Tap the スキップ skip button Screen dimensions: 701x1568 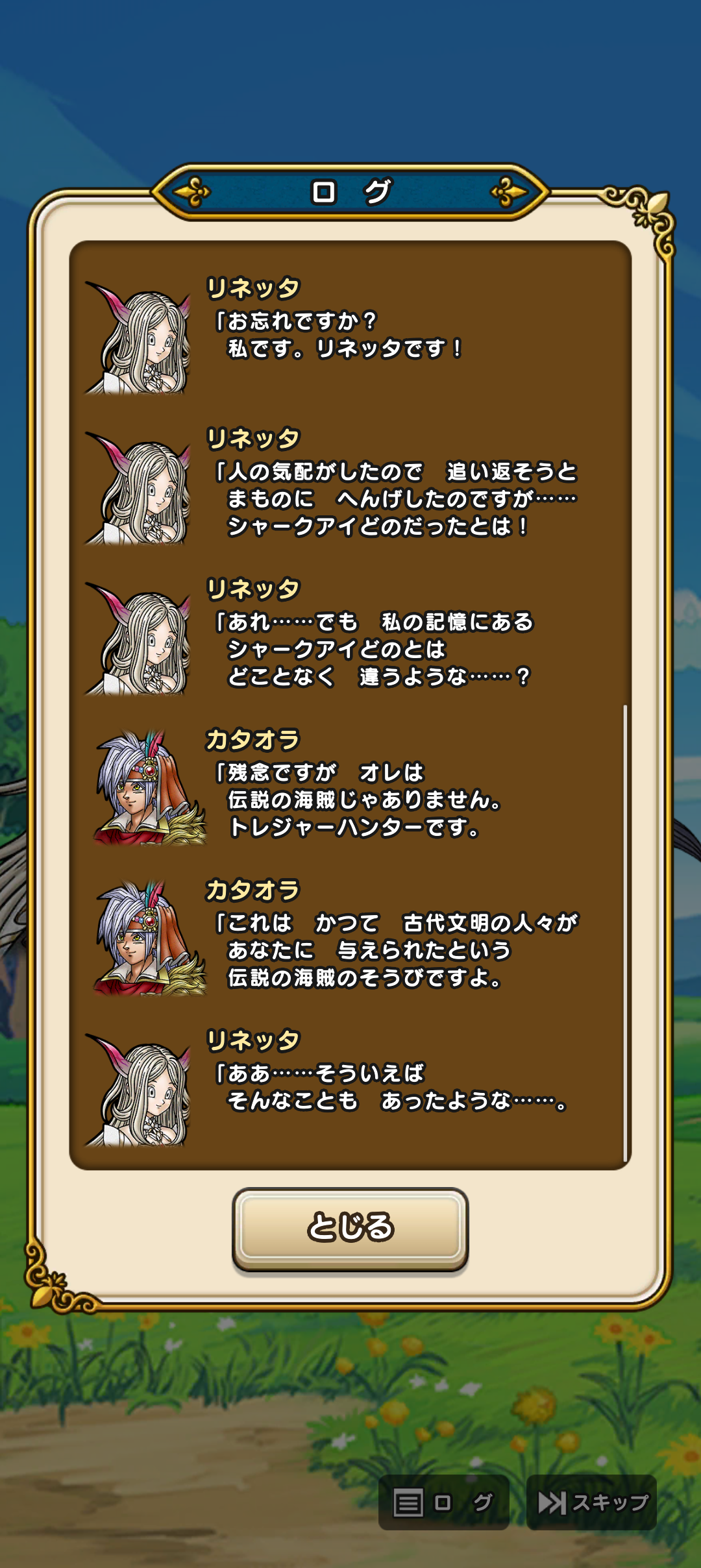pyautogui.click(x=591, y=1502)
